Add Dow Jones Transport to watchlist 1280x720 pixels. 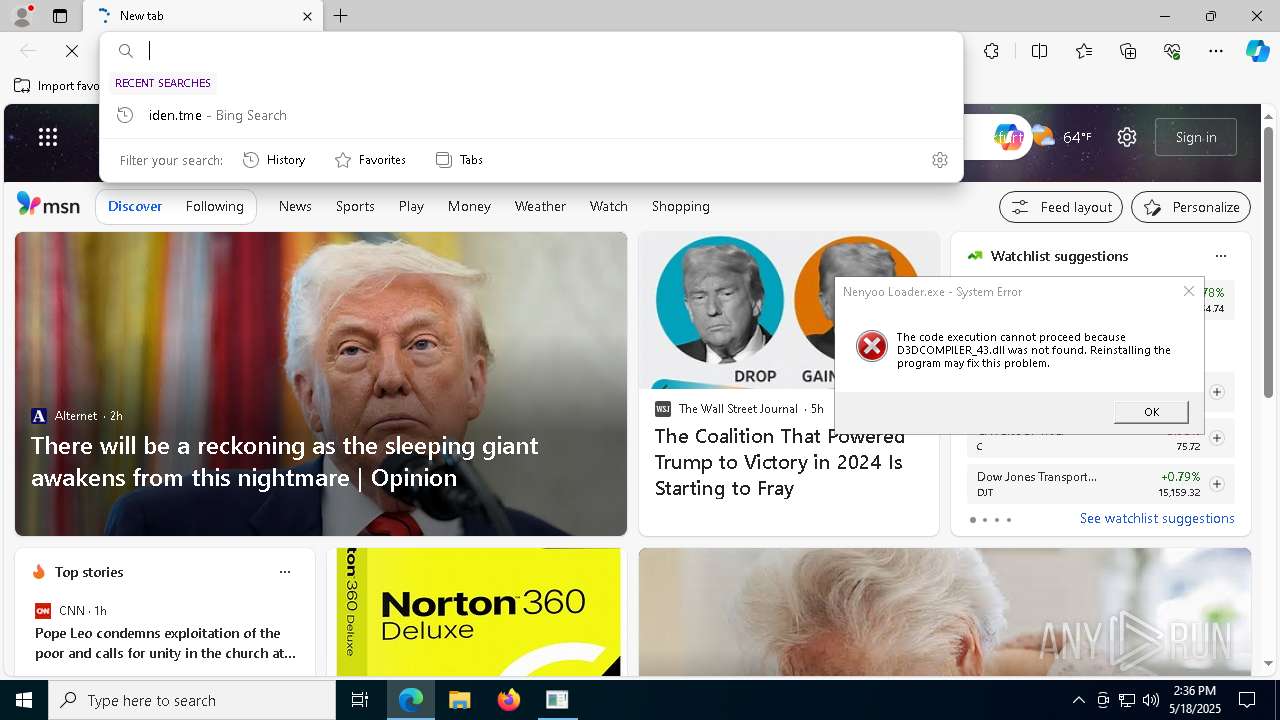pos(1216,484)
